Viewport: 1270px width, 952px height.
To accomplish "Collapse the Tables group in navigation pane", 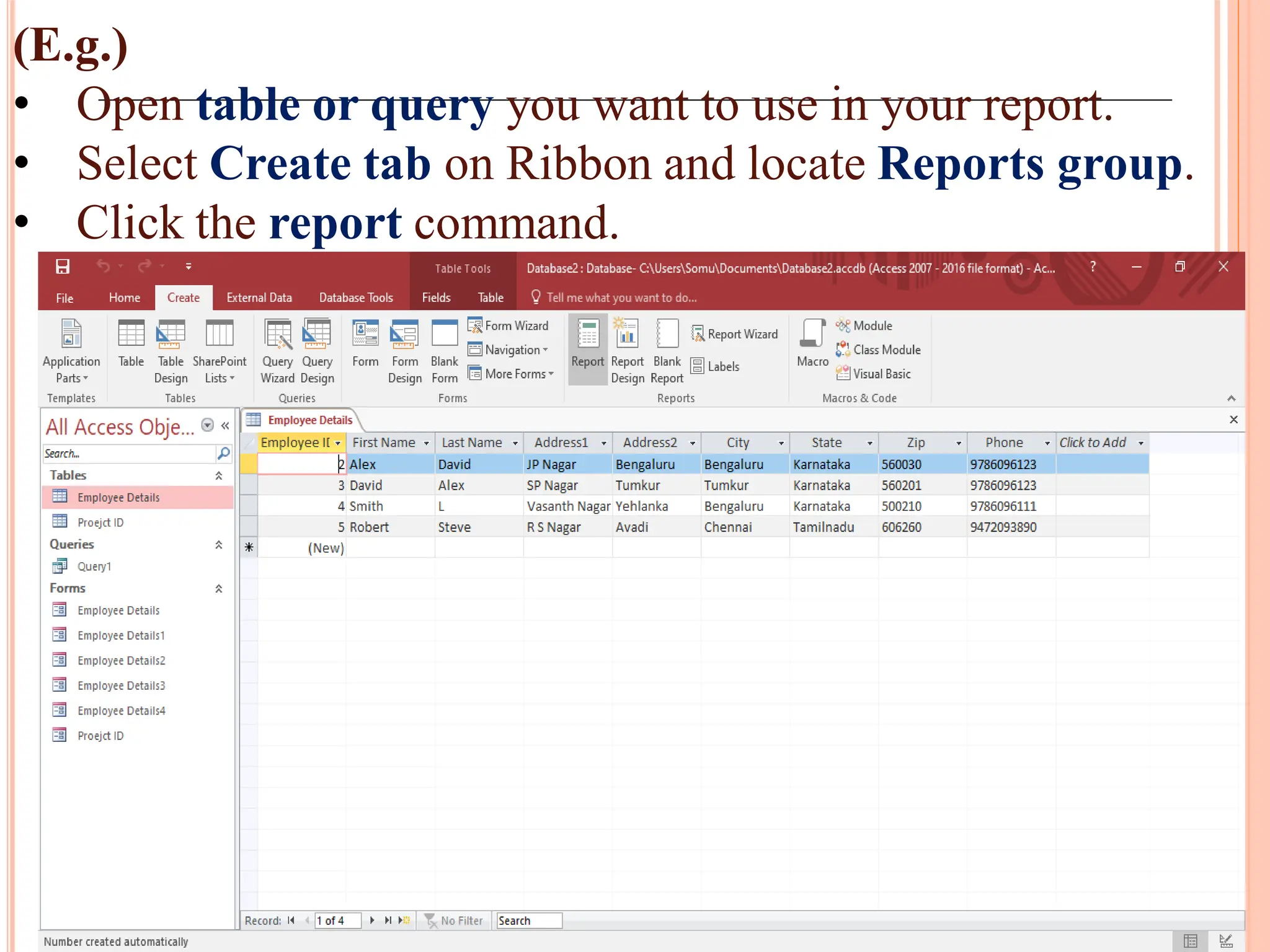I will pyautogui.click(x=219, y=475).
